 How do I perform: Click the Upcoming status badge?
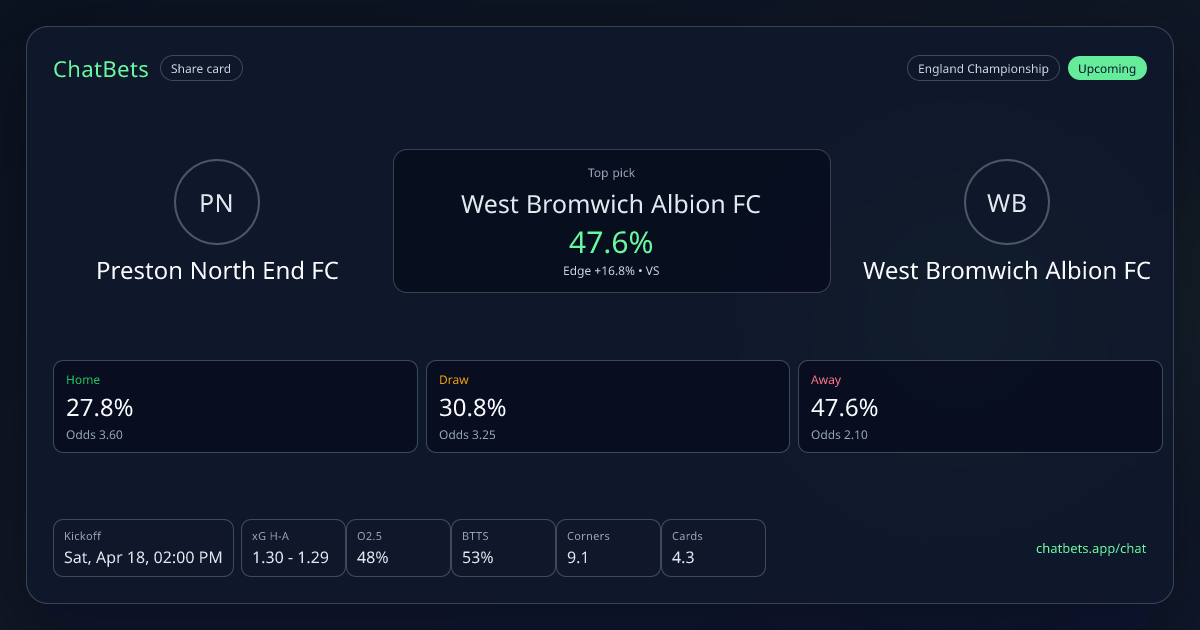(x=1107, y=69)
